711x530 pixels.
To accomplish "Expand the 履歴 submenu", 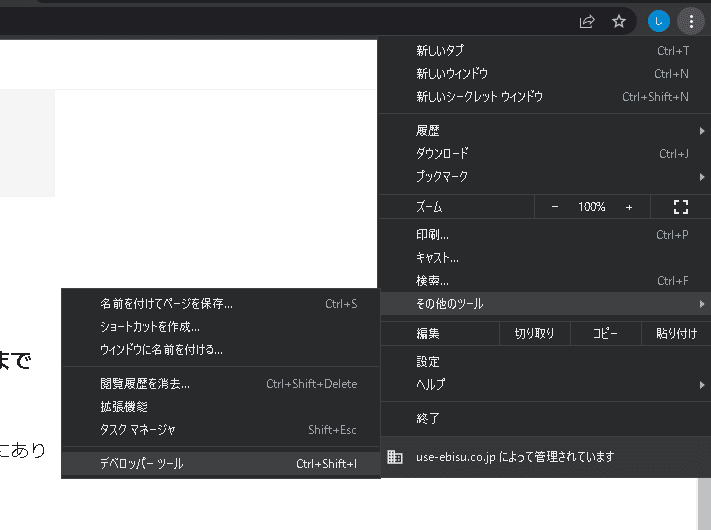I will coord(544,131).
